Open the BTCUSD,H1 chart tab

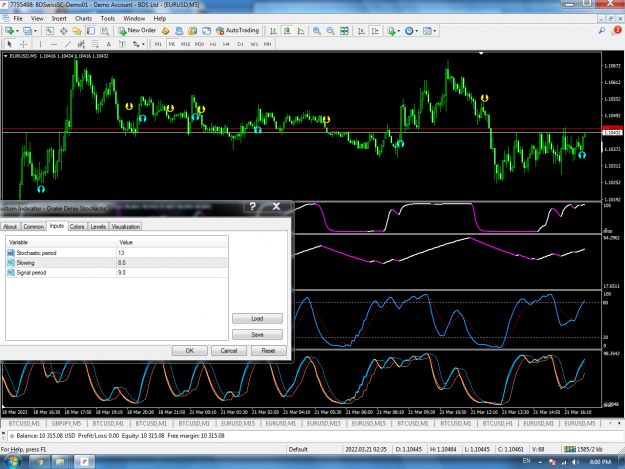pos(497,423)
